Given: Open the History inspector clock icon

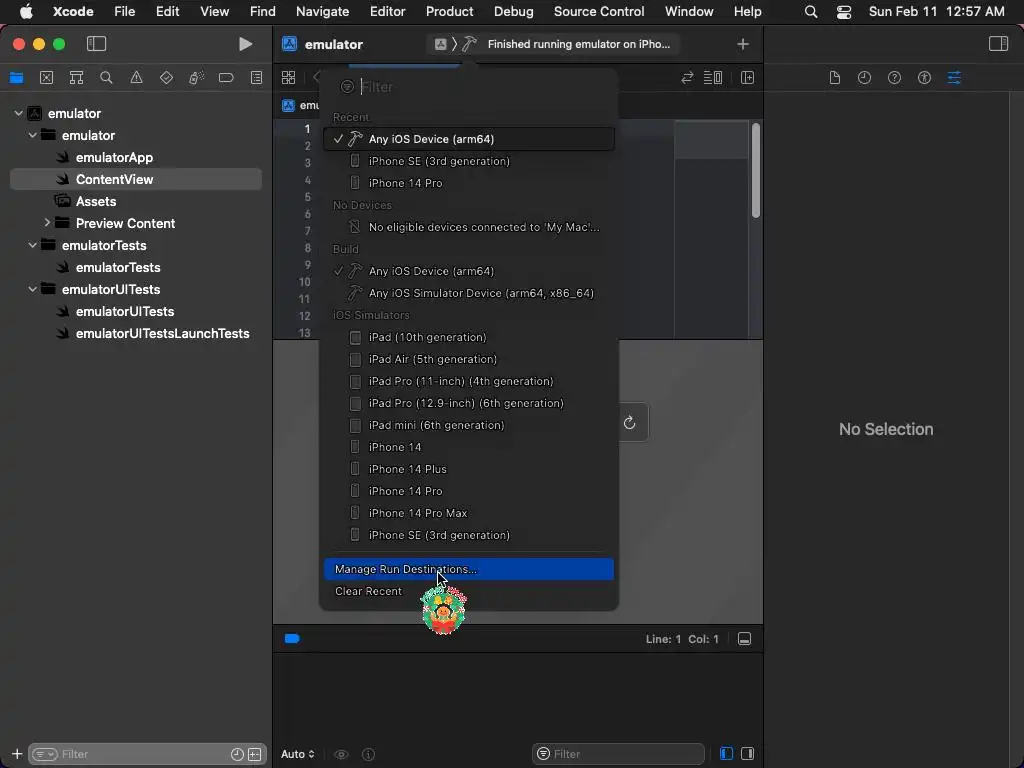Looking at the screenshot, I should tap(865, 78).
